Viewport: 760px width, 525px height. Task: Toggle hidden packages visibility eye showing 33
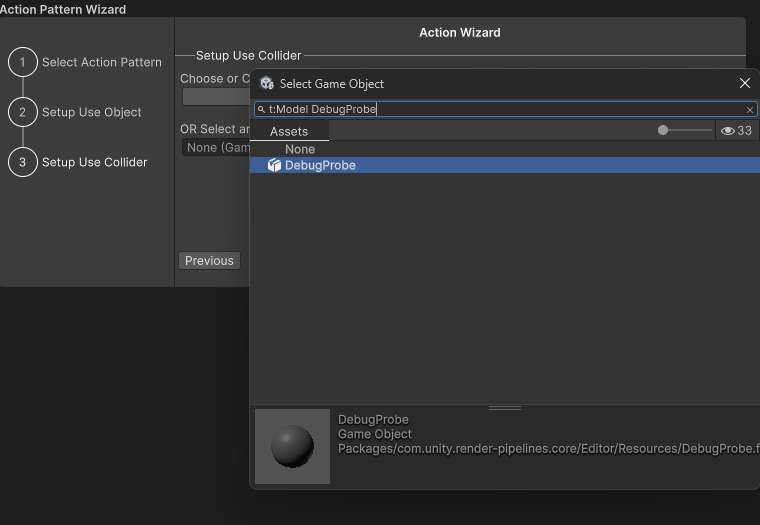pyautogui.click(x=736, y=130)
